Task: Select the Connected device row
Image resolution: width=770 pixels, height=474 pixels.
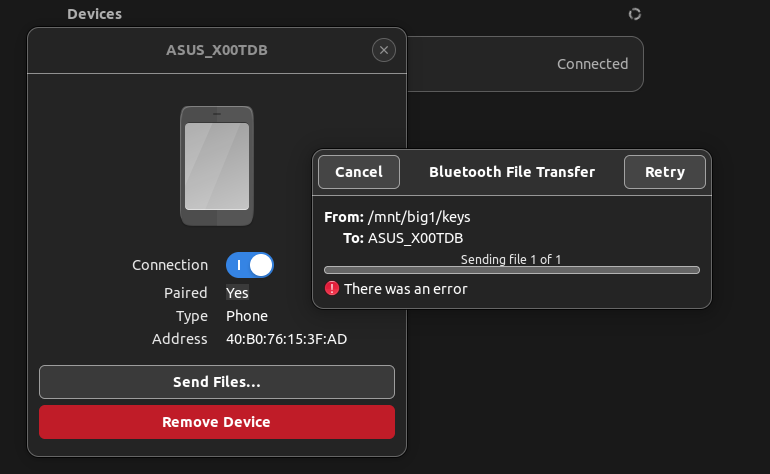Action: point(525,64)
